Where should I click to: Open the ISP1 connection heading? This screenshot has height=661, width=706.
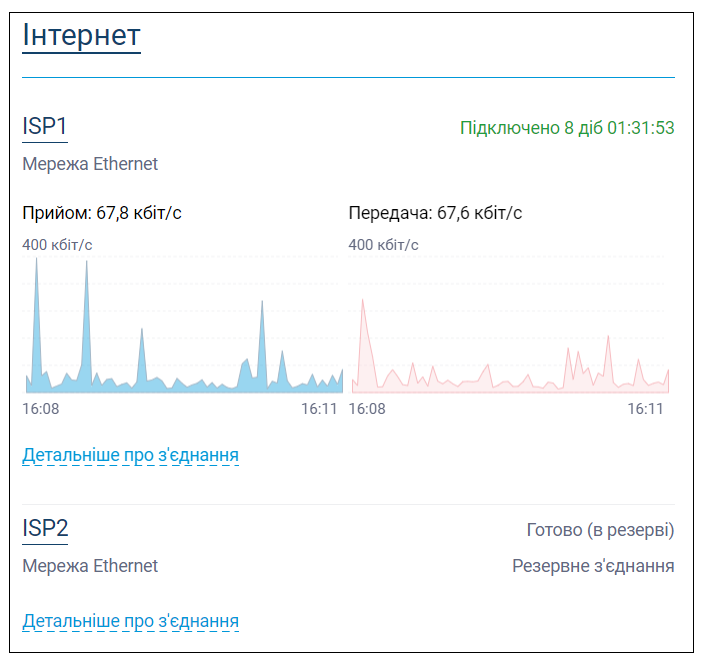pos(45,126)
